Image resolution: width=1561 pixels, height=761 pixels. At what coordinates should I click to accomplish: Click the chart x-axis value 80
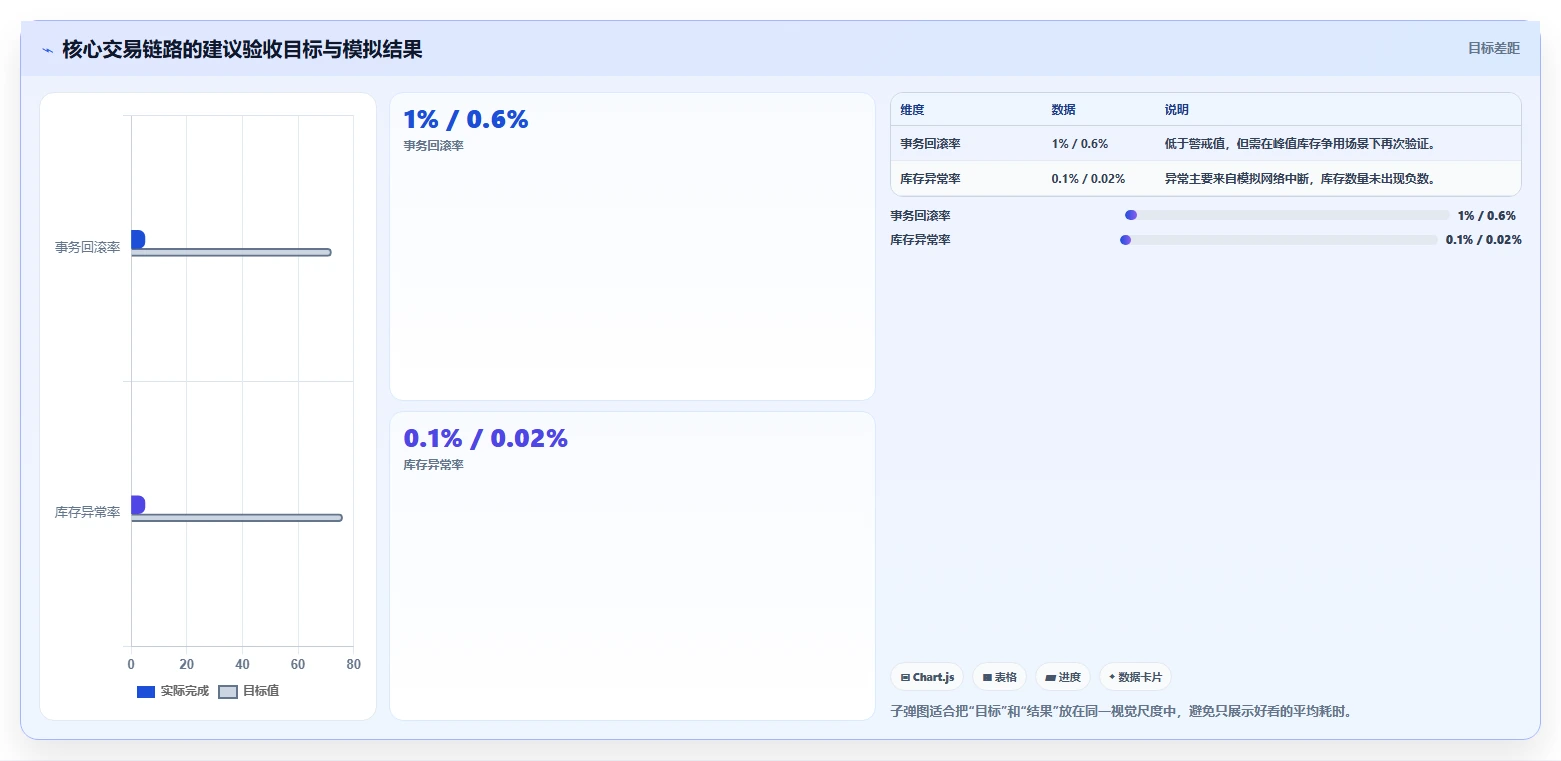[x=353, y=664]
